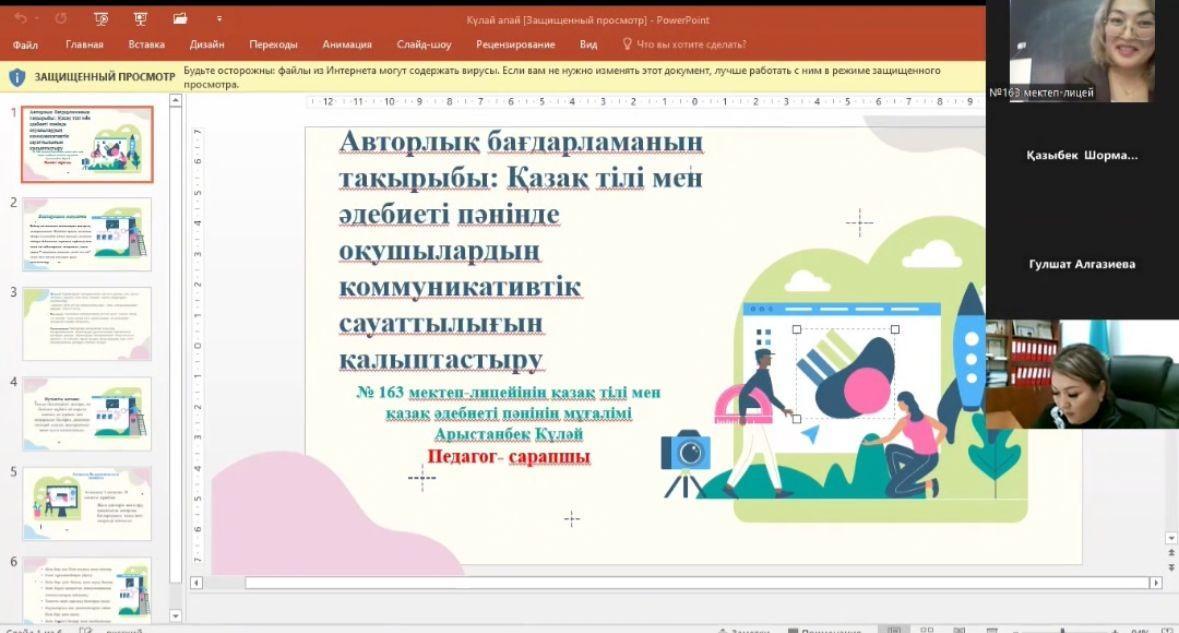
Task: Open the Файл menu
Action: (26, 44)
